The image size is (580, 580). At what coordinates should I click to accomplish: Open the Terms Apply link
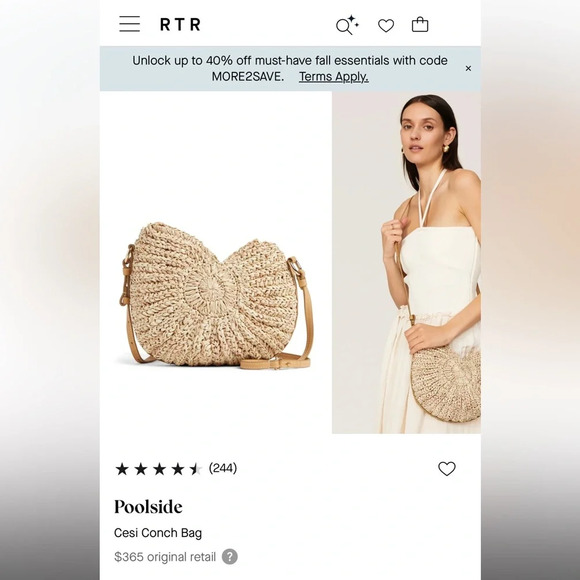click(x=334, y=77)
